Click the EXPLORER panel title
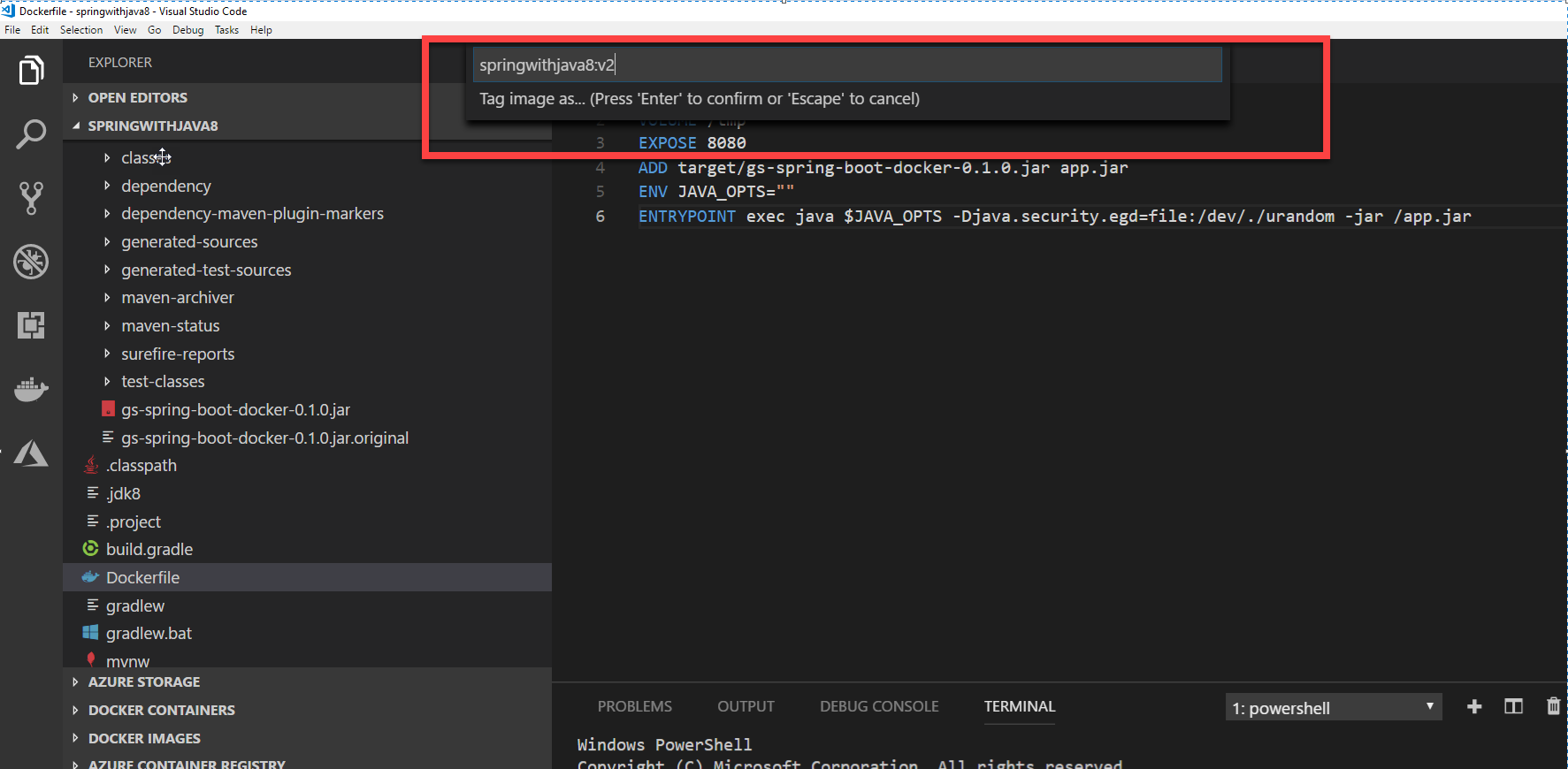 pos(120,62)
